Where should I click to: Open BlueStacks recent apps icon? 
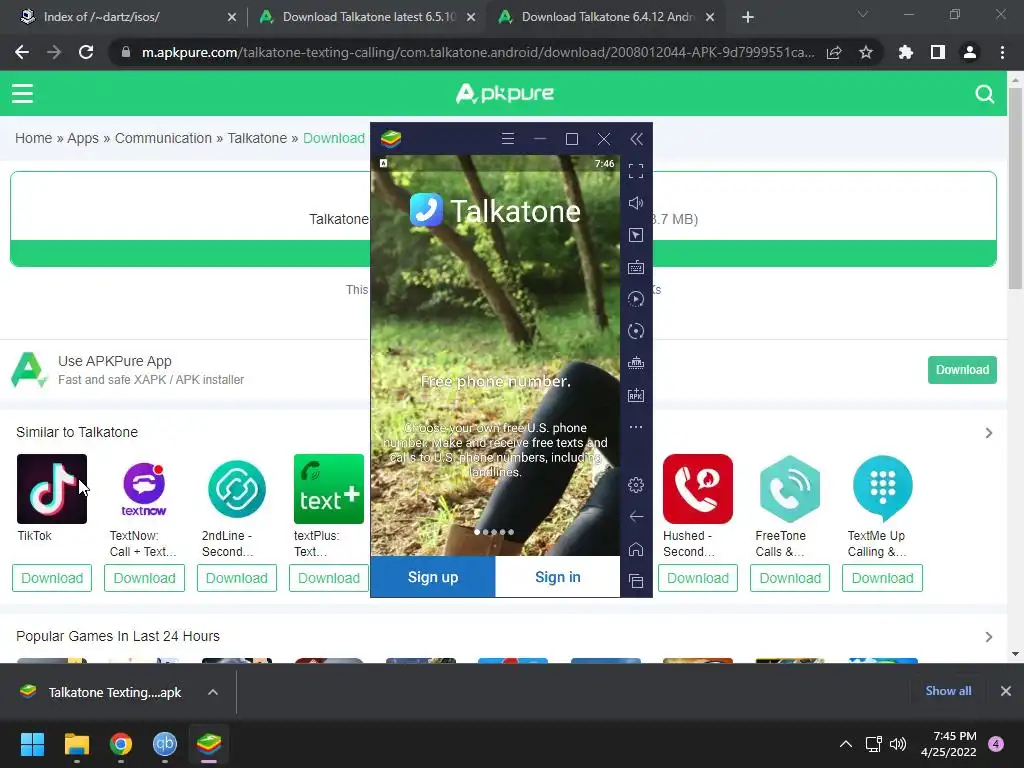635,581
